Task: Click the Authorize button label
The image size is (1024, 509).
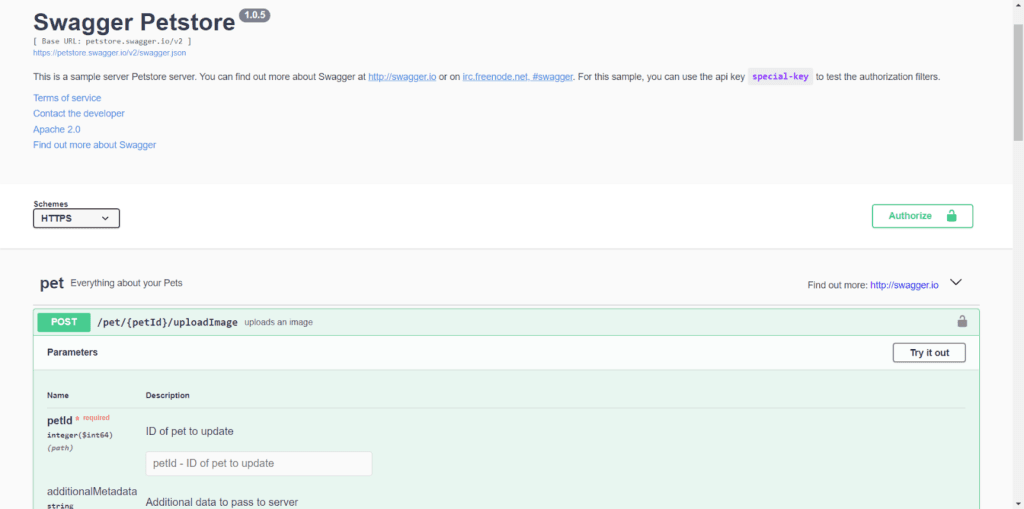Action: click(x=910, y=216)
